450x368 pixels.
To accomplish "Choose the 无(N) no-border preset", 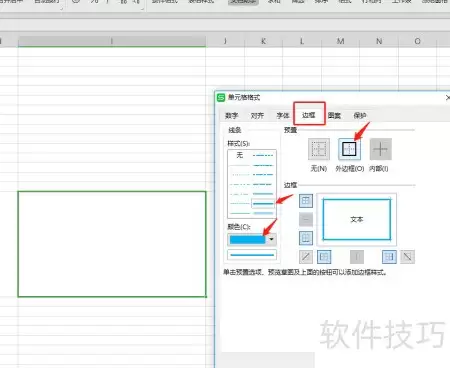I will pos(319,149).
